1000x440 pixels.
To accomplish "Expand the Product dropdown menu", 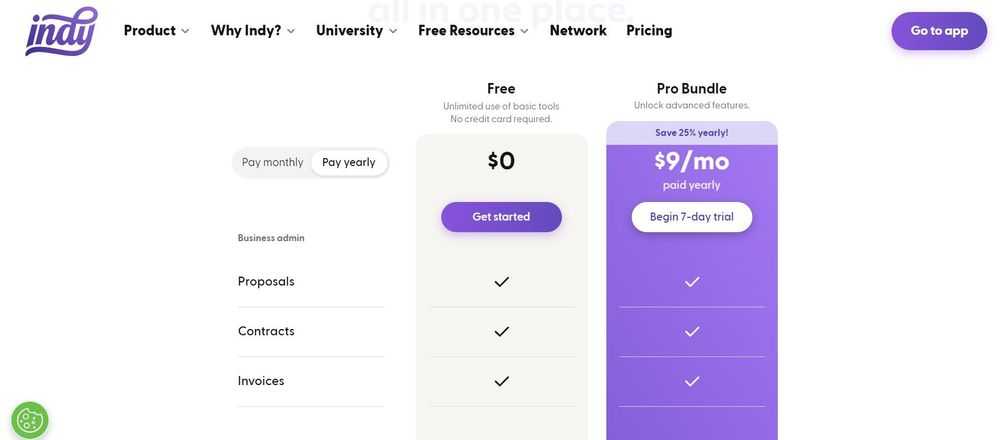I will click(x=156, y=31).
